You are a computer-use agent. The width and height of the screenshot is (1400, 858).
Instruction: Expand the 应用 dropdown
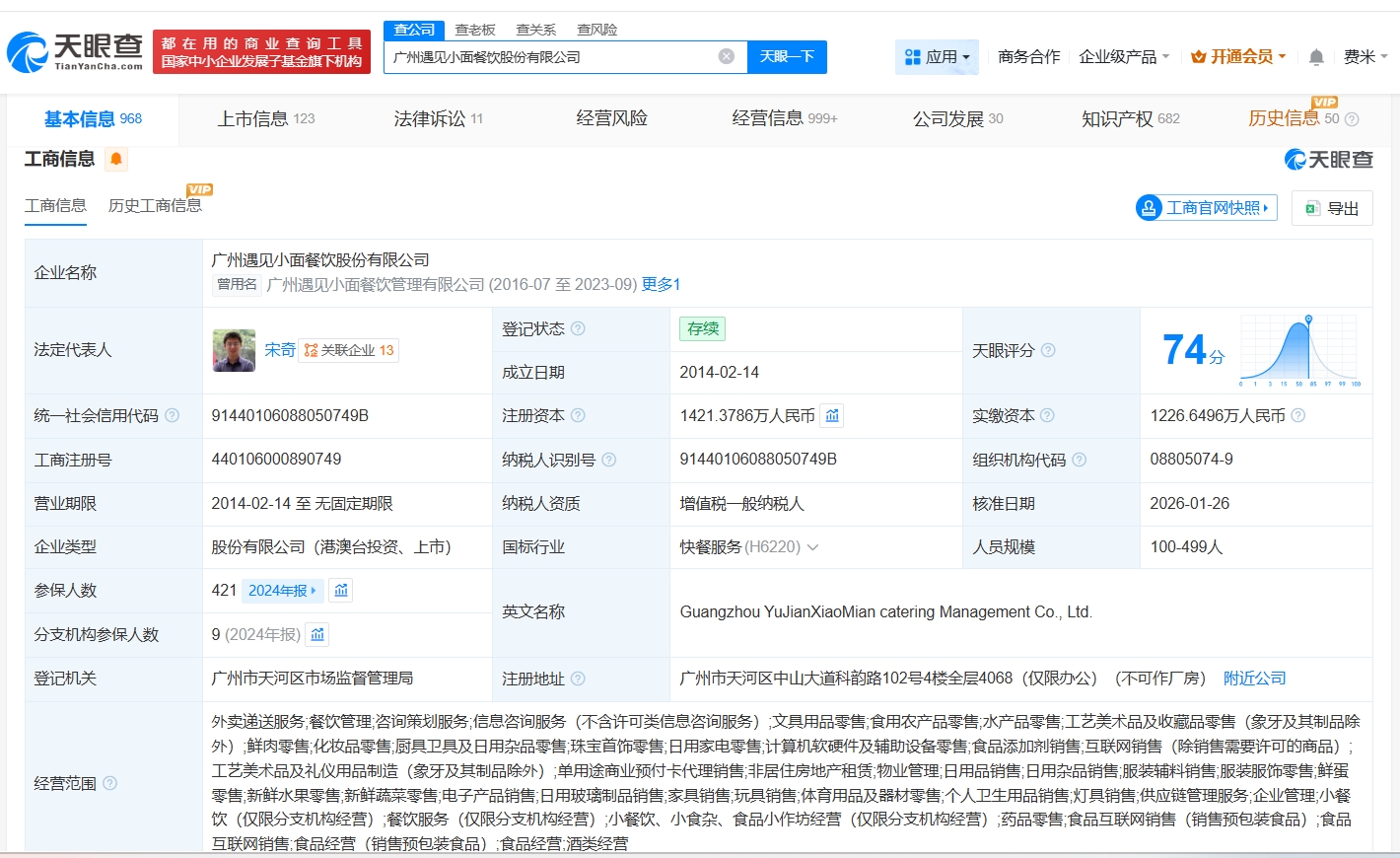tap(938, 57)
